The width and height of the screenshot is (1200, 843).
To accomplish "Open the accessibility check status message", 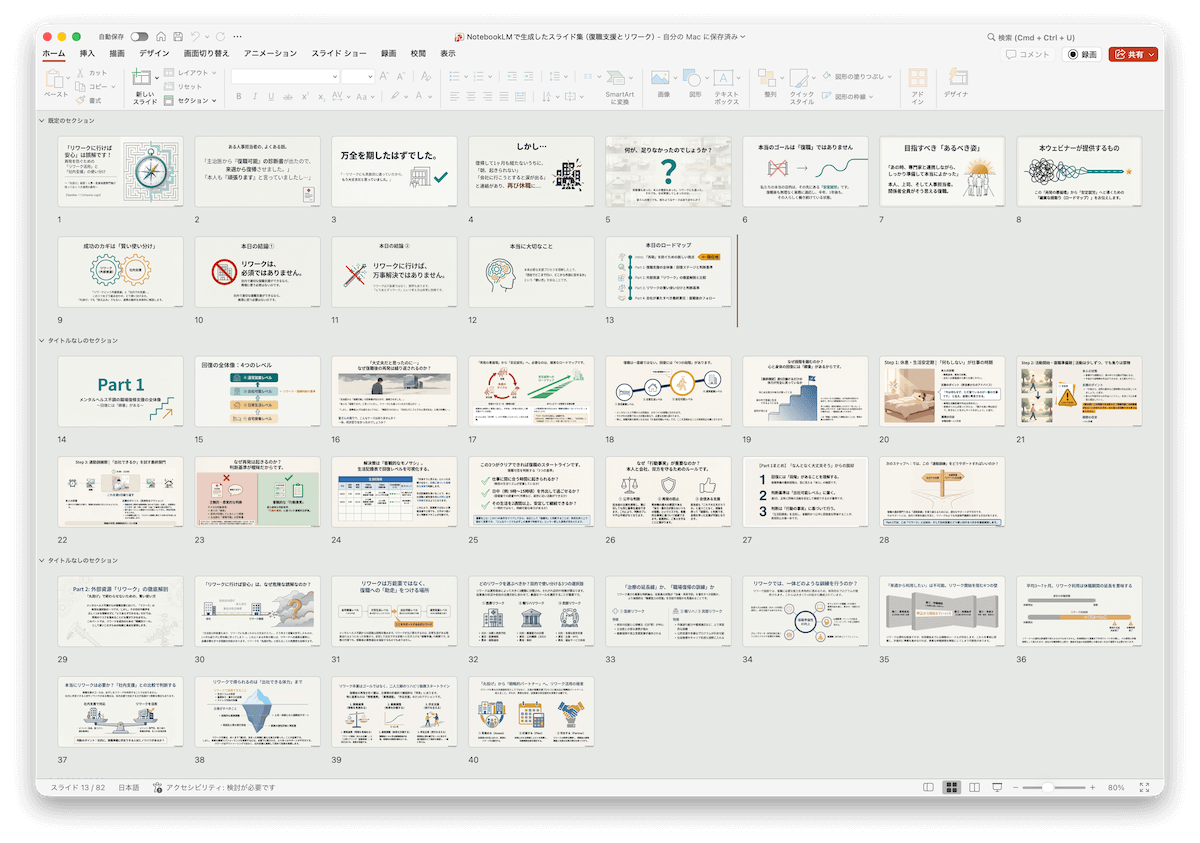I will click(214, 788).
